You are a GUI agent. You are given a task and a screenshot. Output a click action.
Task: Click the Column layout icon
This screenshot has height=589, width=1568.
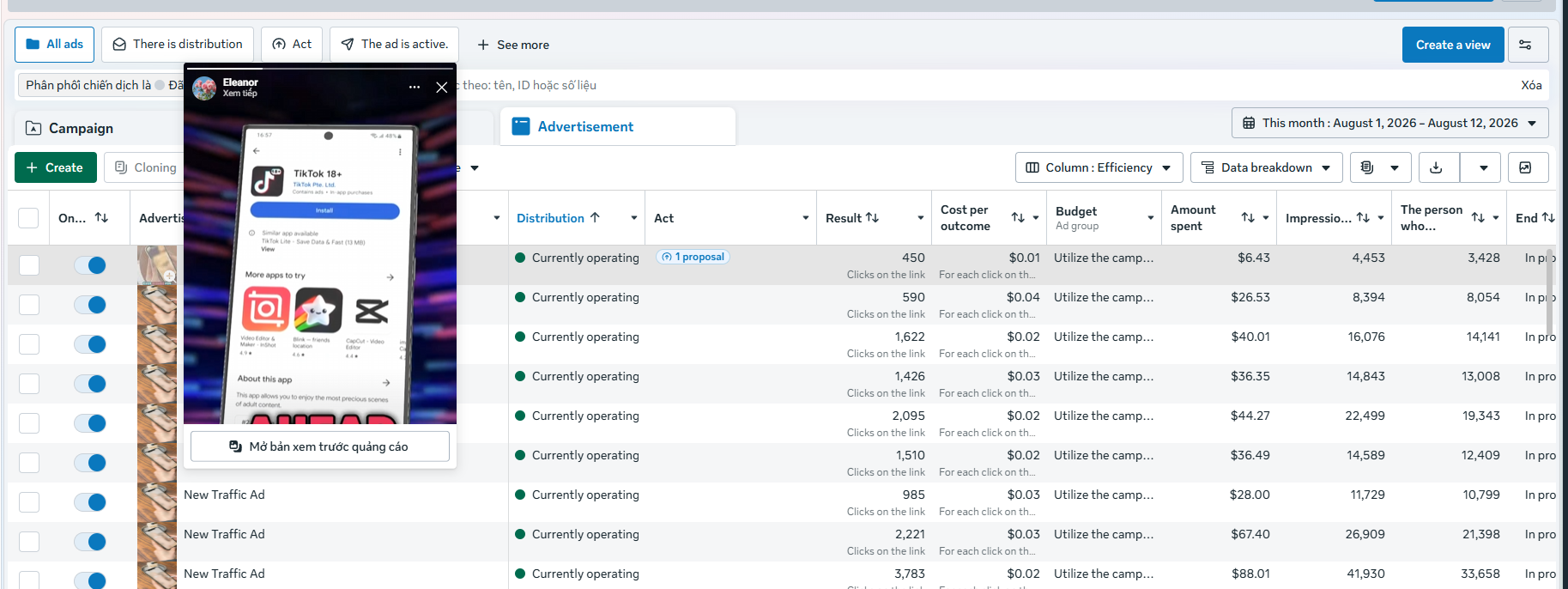(x=1032, y=167)
